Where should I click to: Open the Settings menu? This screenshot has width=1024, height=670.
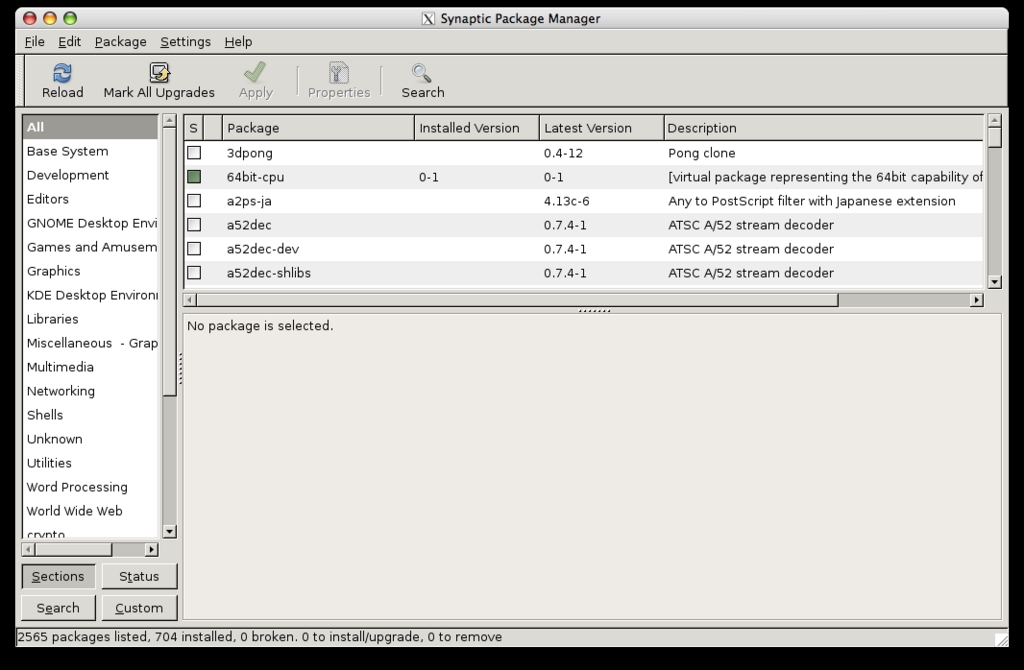[185, 42]
